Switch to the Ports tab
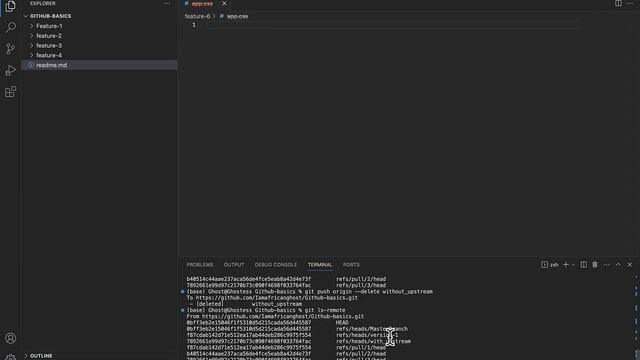Viewport: 640px width, 360px height. click(x=351, y=265)
